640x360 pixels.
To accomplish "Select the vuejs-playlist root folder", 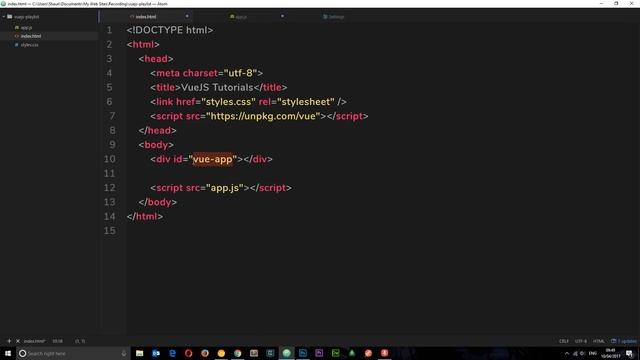I will pos(26,17).
